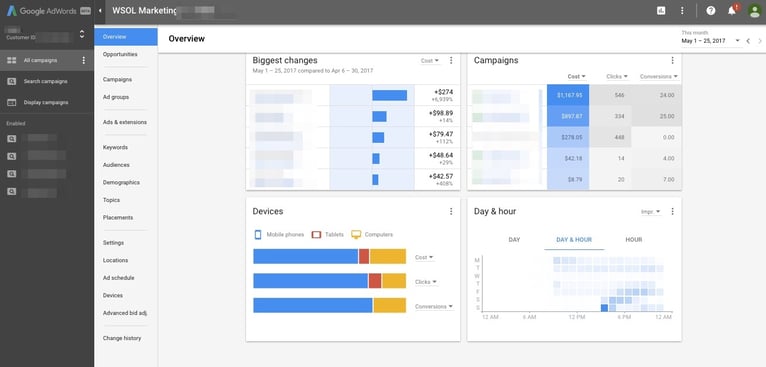The height and width of the screenshot is (367, 766).
Task: Click the Google AdWords logo
Action: tap(48, 11)
